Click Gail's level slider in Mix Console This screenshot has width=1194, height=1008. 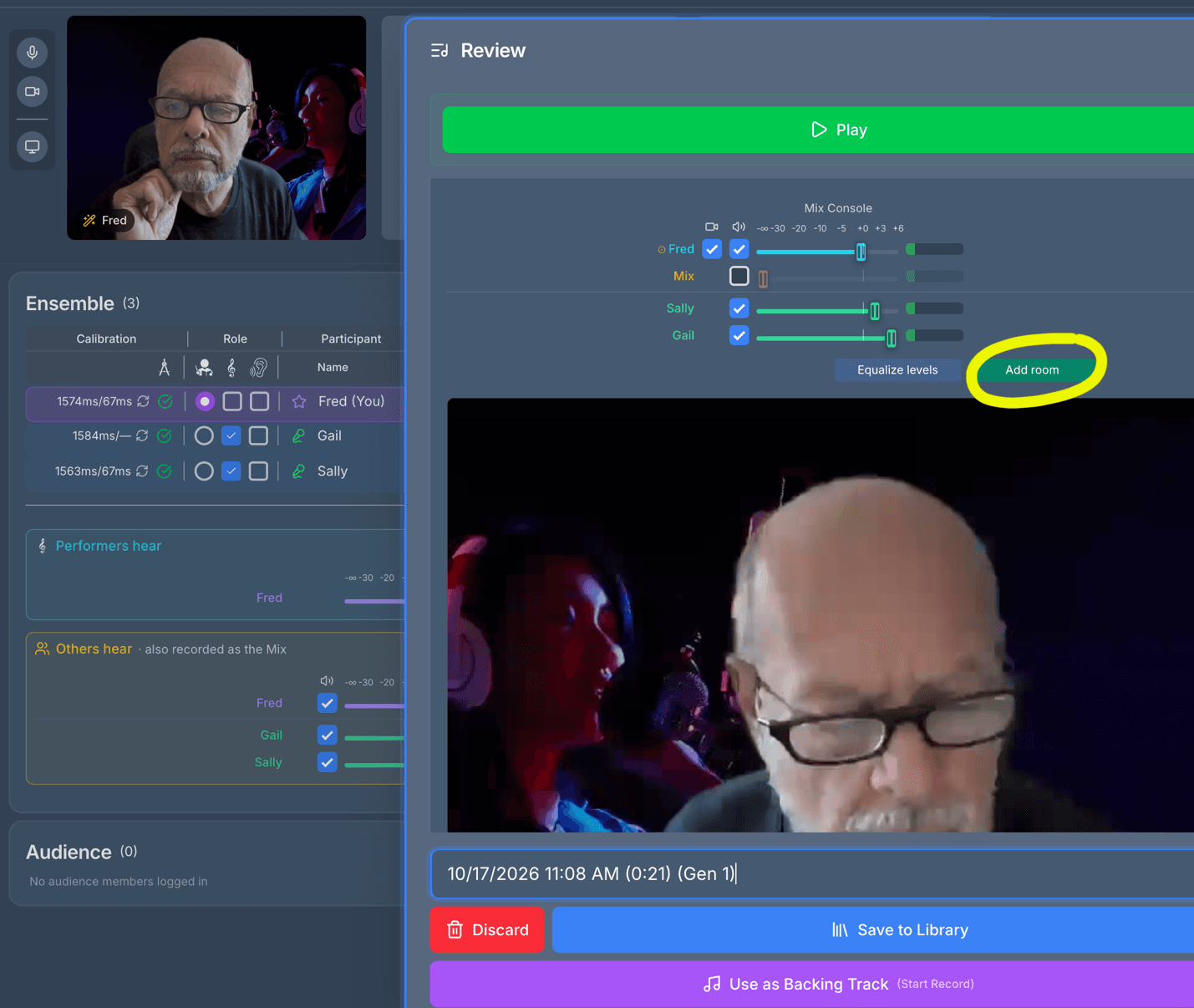(827, 338)
